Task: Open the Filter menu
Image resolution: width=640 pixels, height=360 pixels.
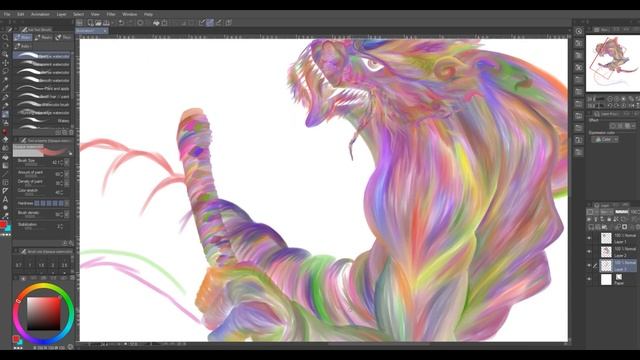Action: tap(111, 14)
